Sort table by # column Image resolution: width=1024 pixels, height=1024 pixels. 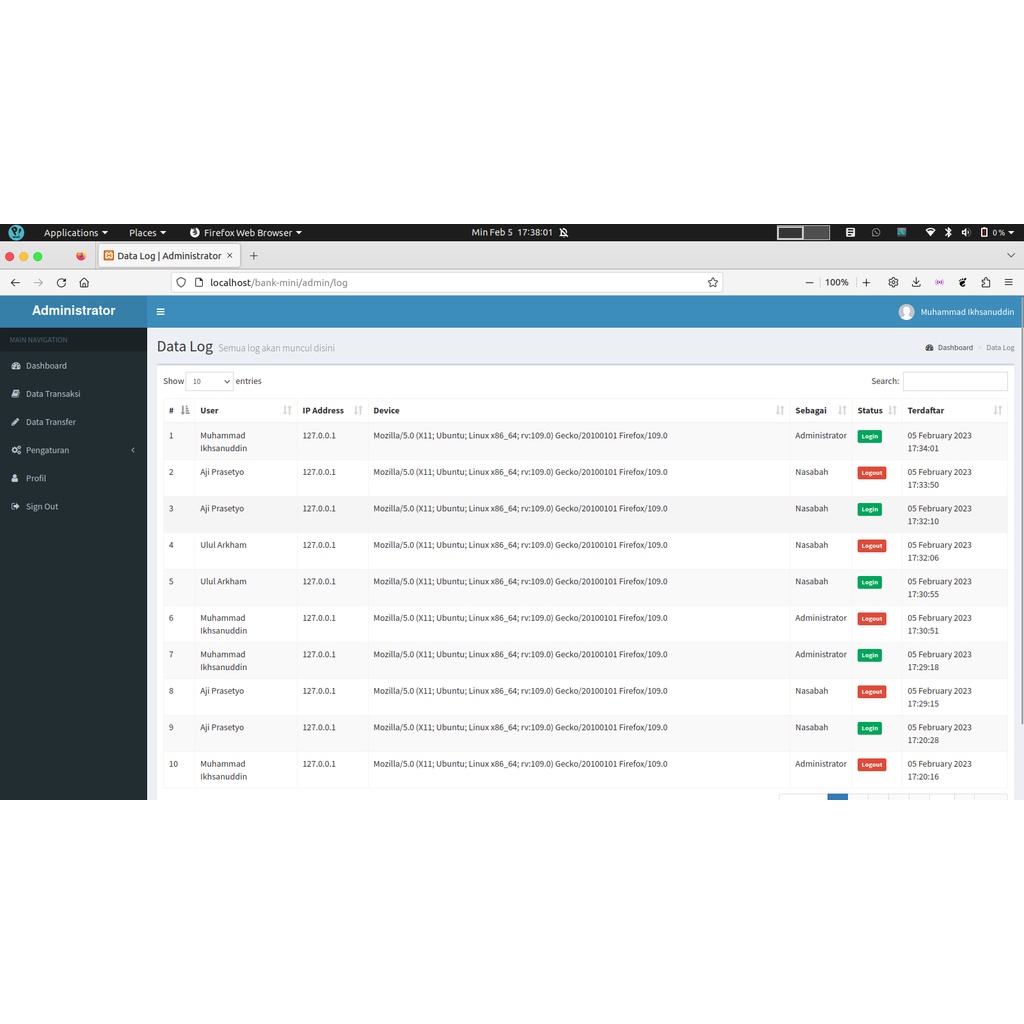point(179,411)
